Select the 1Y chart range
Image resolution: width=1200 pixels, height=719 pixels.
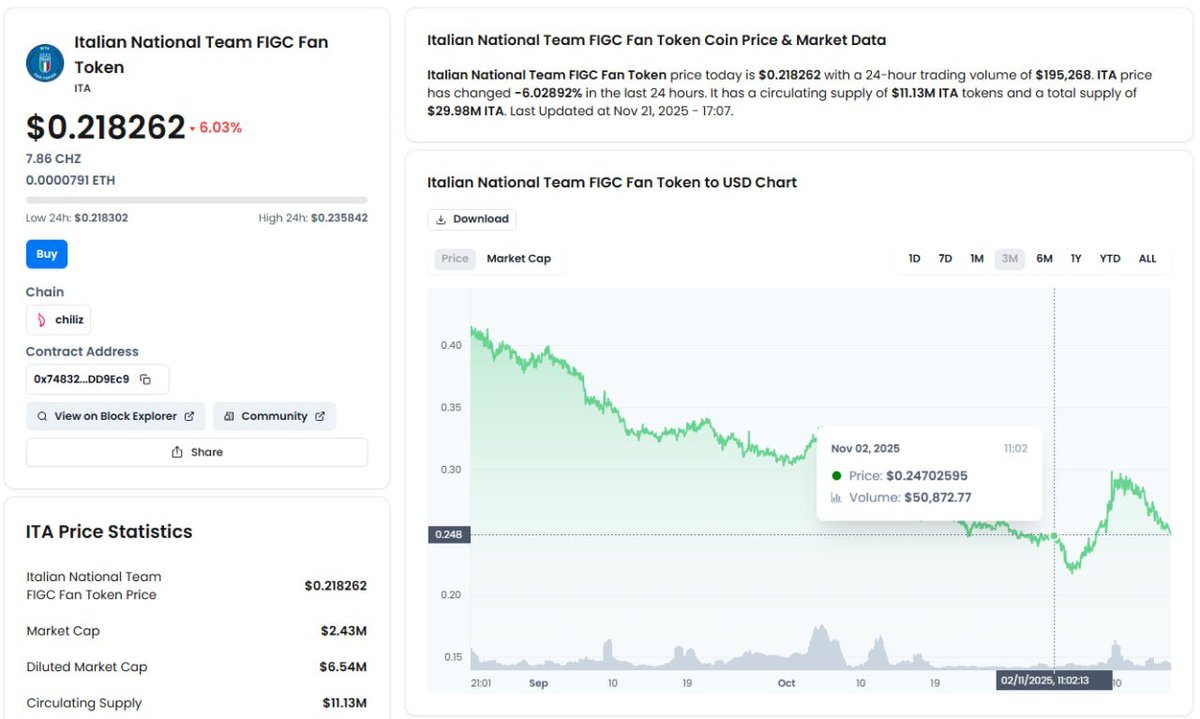point(1076,259)
